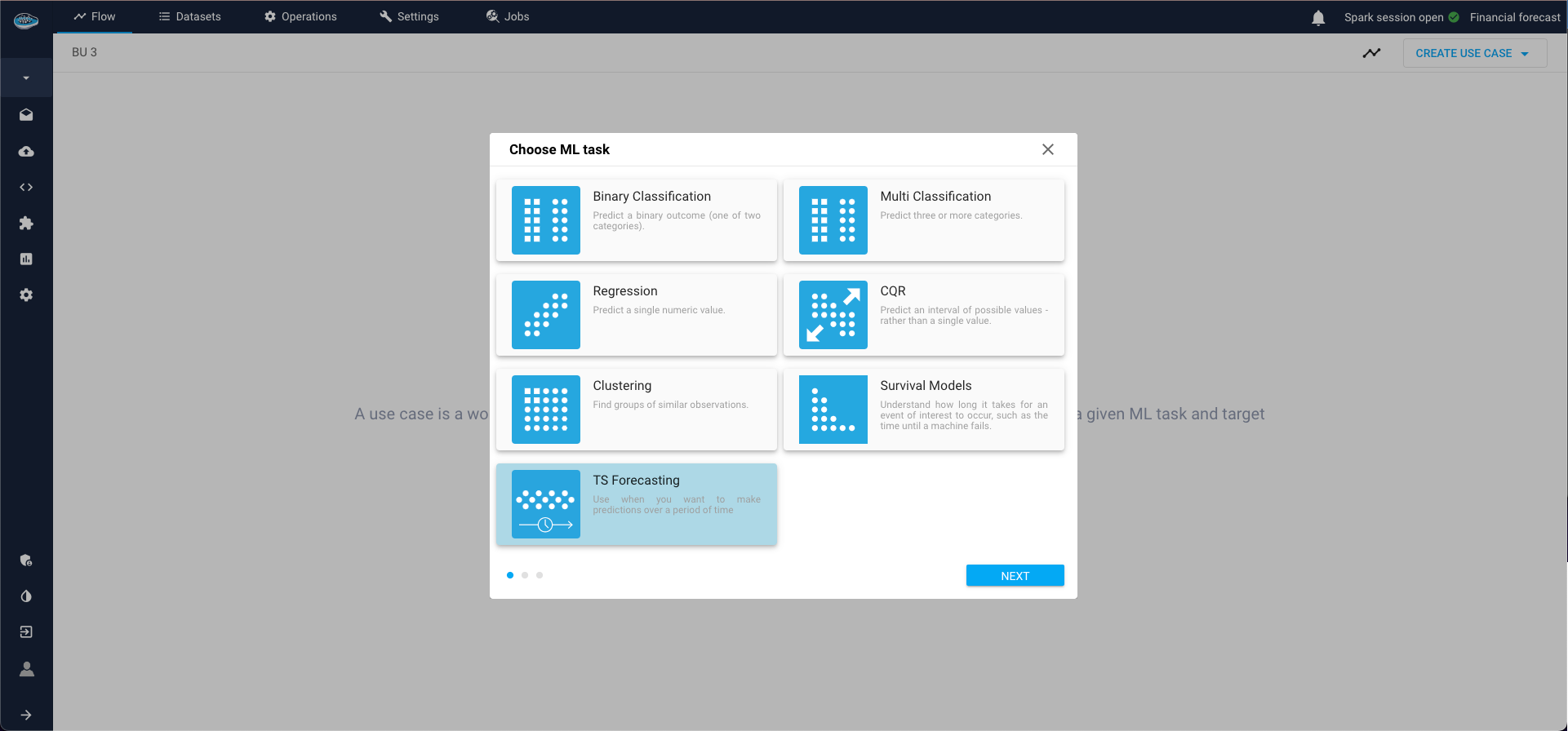Choose the Multi Classification task icon
Image resolution: width=1568 pixels, height=731 pixels.
[833, 220]
